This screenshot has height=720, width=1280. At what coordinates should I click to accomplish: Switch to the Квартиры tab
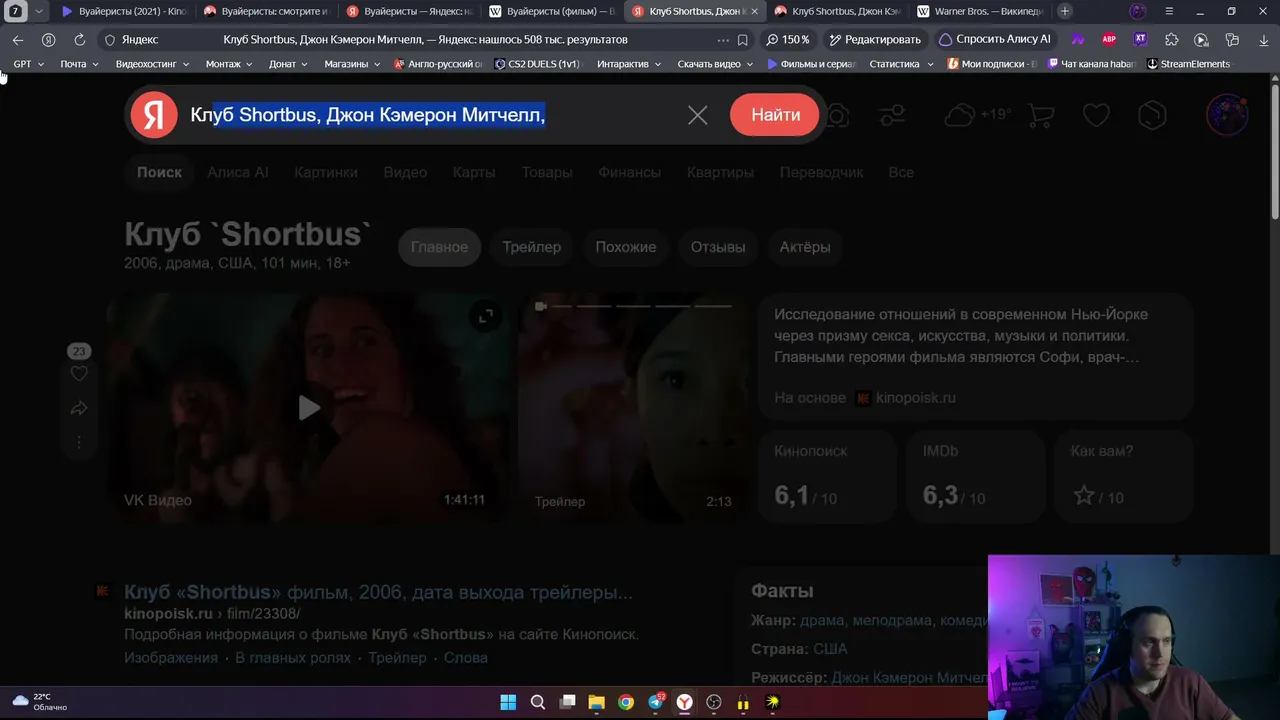[720, 172]
